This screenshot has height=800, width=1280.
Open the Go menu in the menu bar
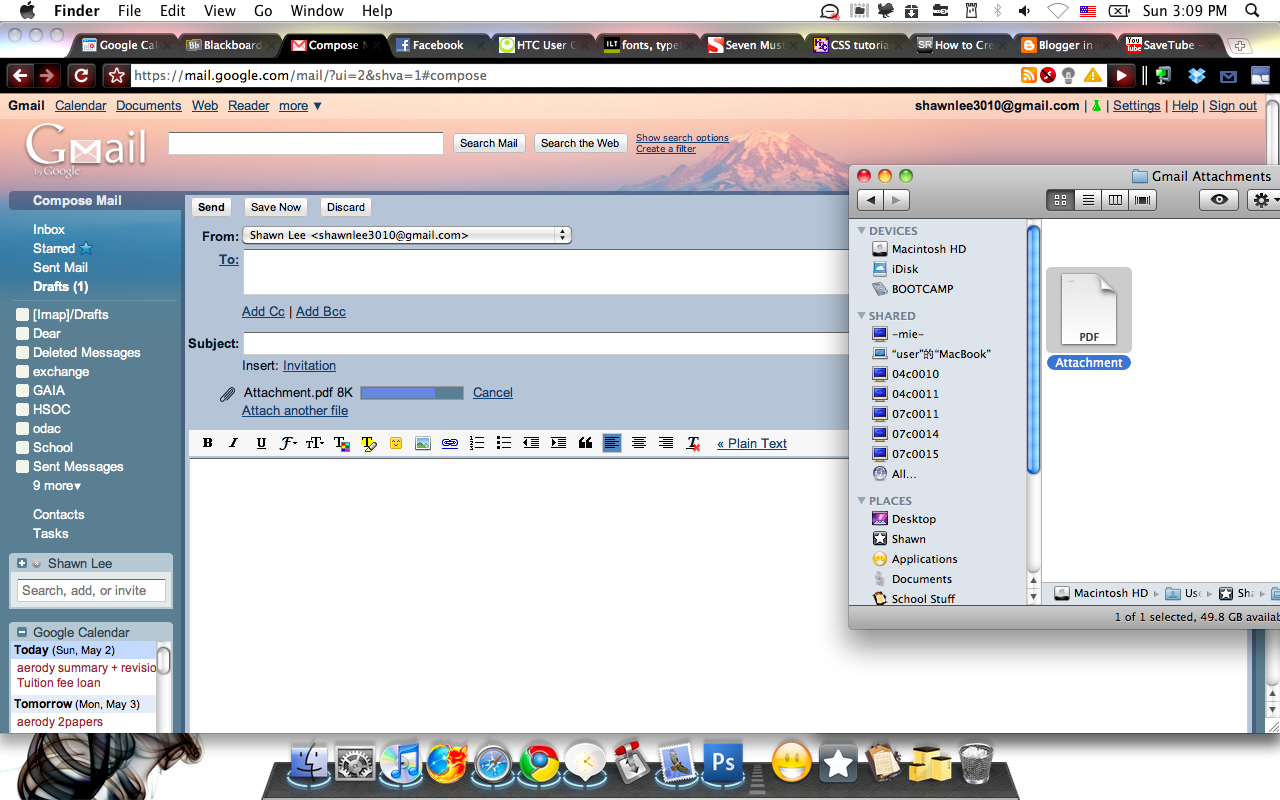click(263, 10)
